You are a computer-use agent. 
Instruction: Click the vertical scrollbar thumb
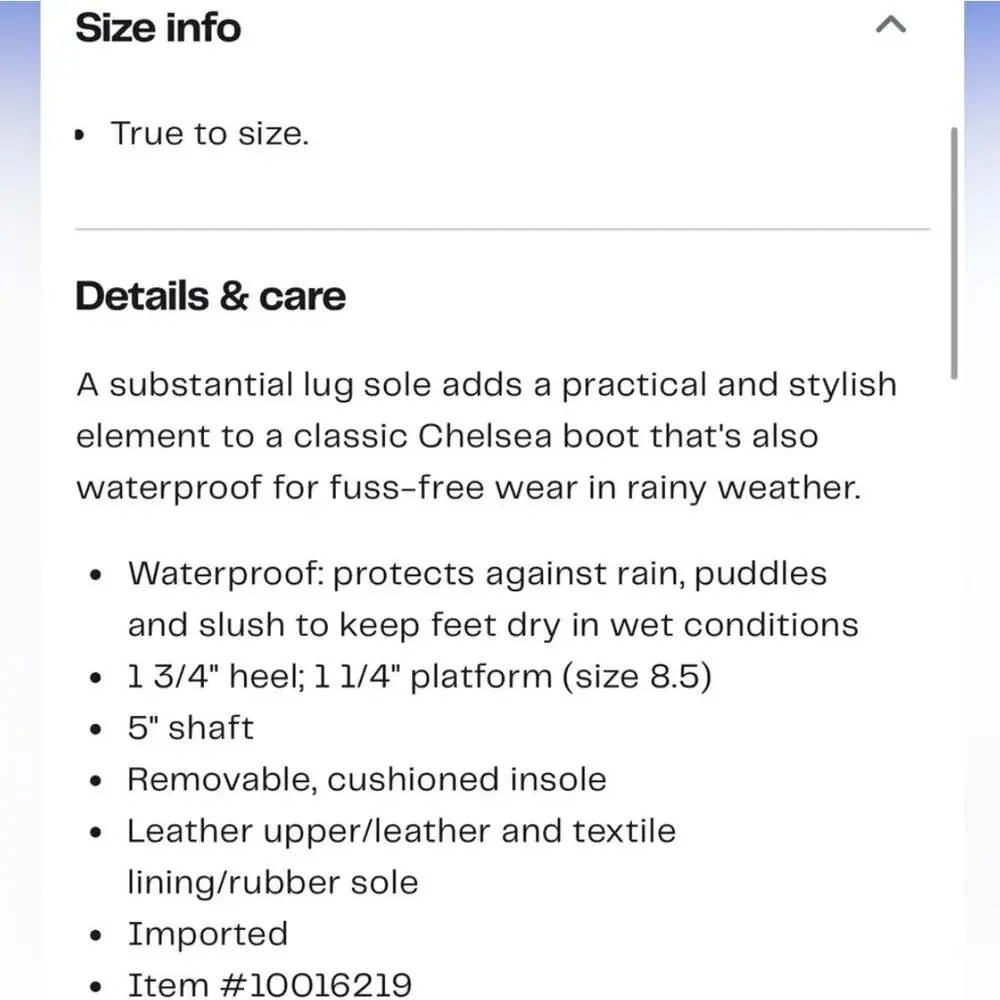(x=954, y=253)
